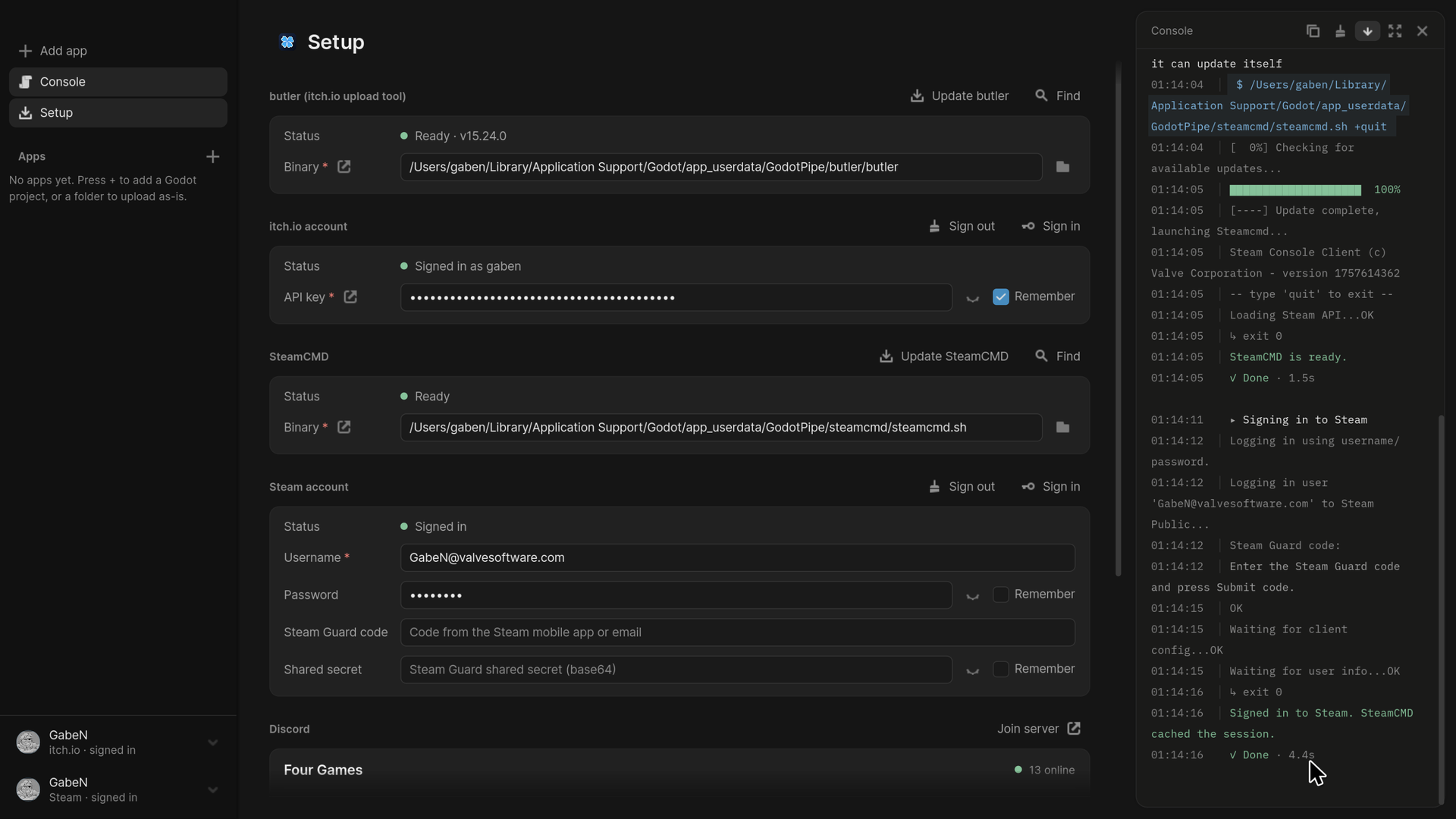Screen dimensions: 1456x819
Task: Click Find button for butler
Action: pos(1058,96)
